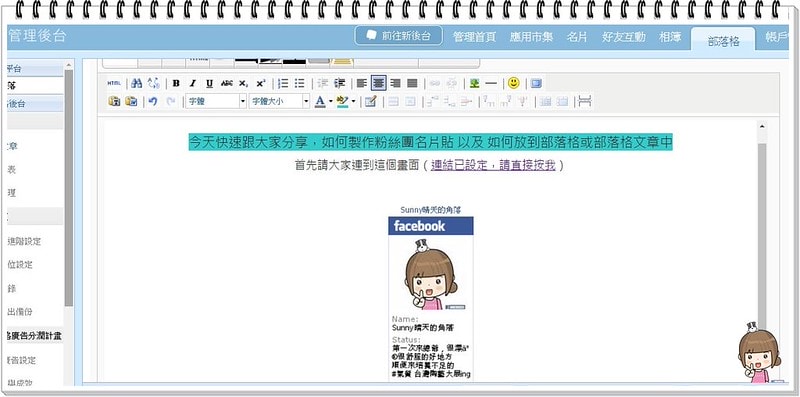Insert a horizontal rule line
The width and height of the screenshot is (800, 397).
[x=491, y=83]
